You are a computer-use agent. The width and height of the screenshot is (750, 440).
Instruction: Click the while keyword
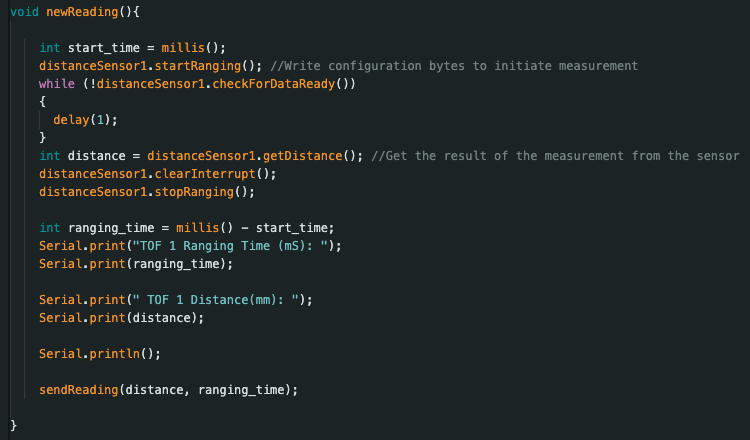(x=56, y=84)
